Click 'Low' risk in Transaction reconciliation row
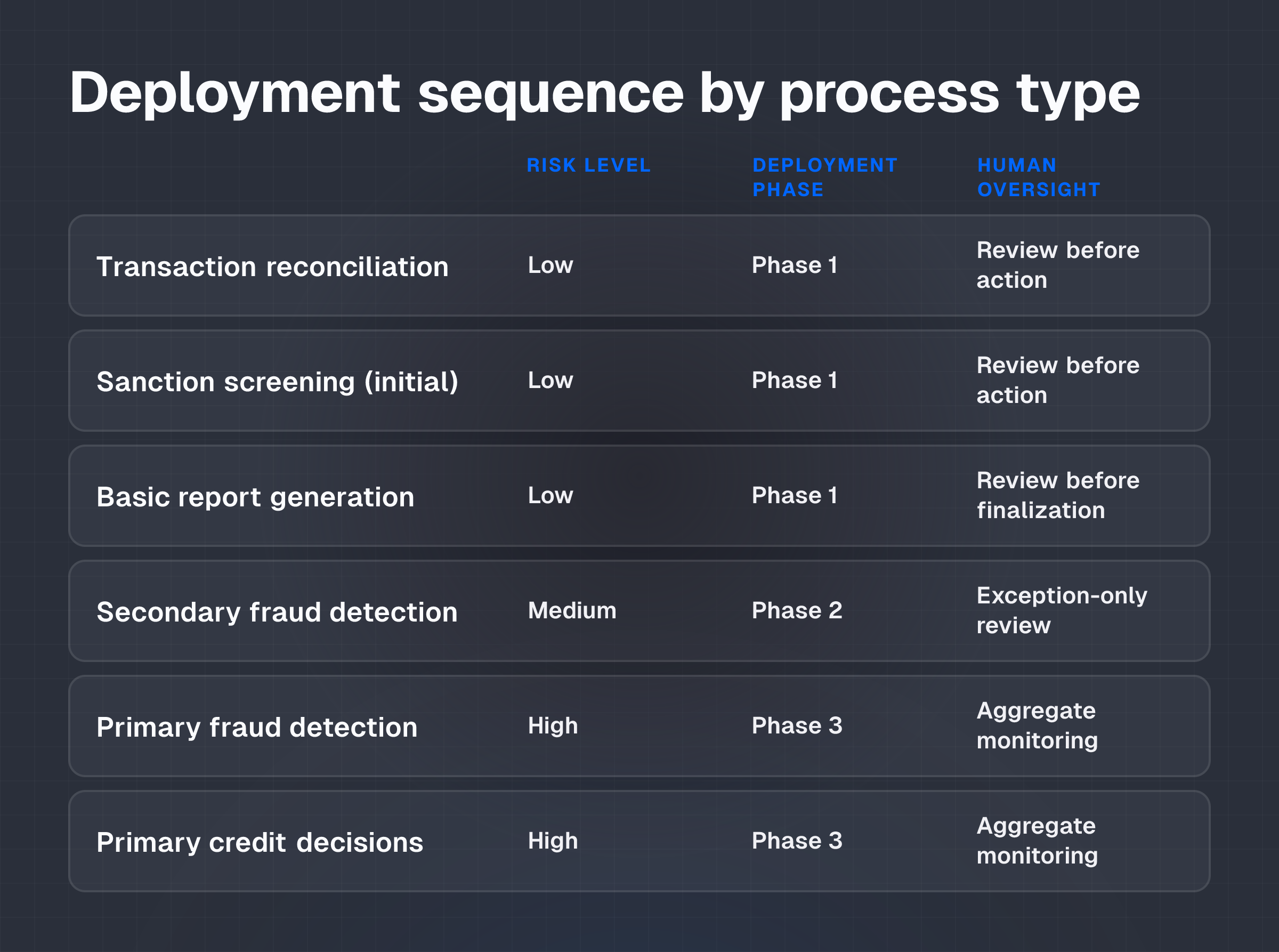The height and width of the screenshot is (952, 1279). (x=550, y=265)
